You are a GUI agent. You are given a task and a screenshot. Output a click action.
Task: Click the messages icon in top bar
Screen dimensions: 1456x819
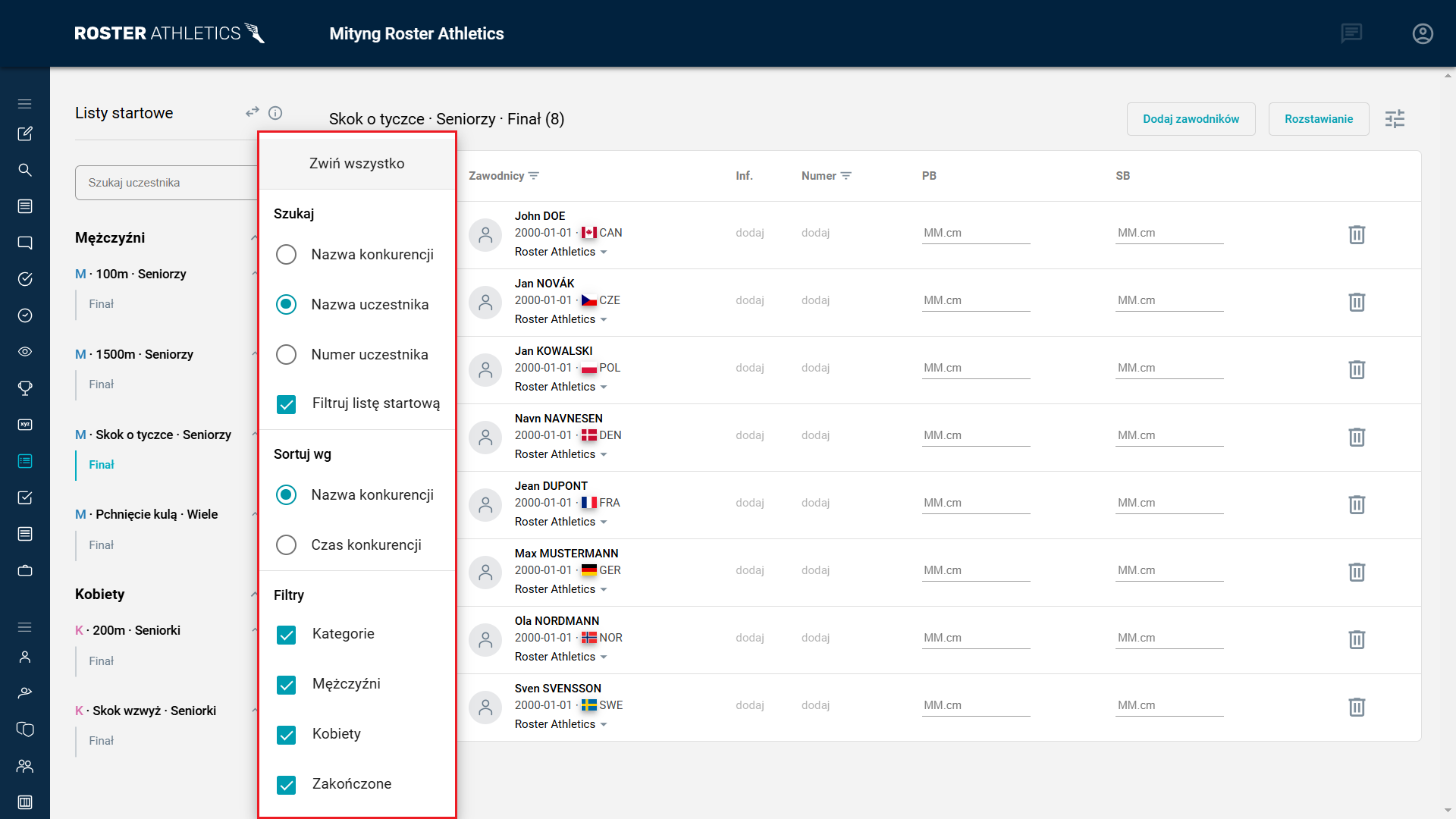[x=1351, y=33]
